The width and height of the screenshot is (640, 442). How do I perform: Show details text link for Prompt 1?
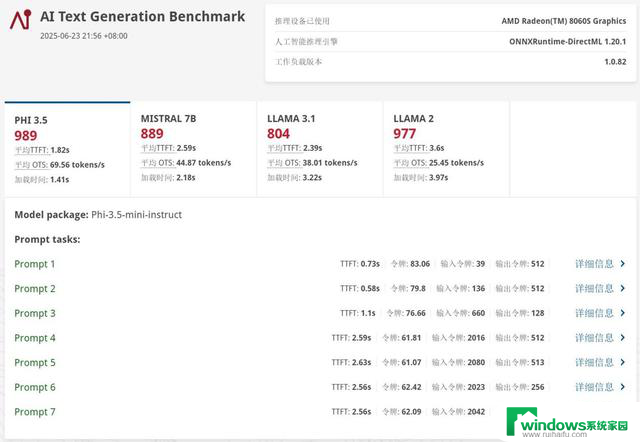594,264
